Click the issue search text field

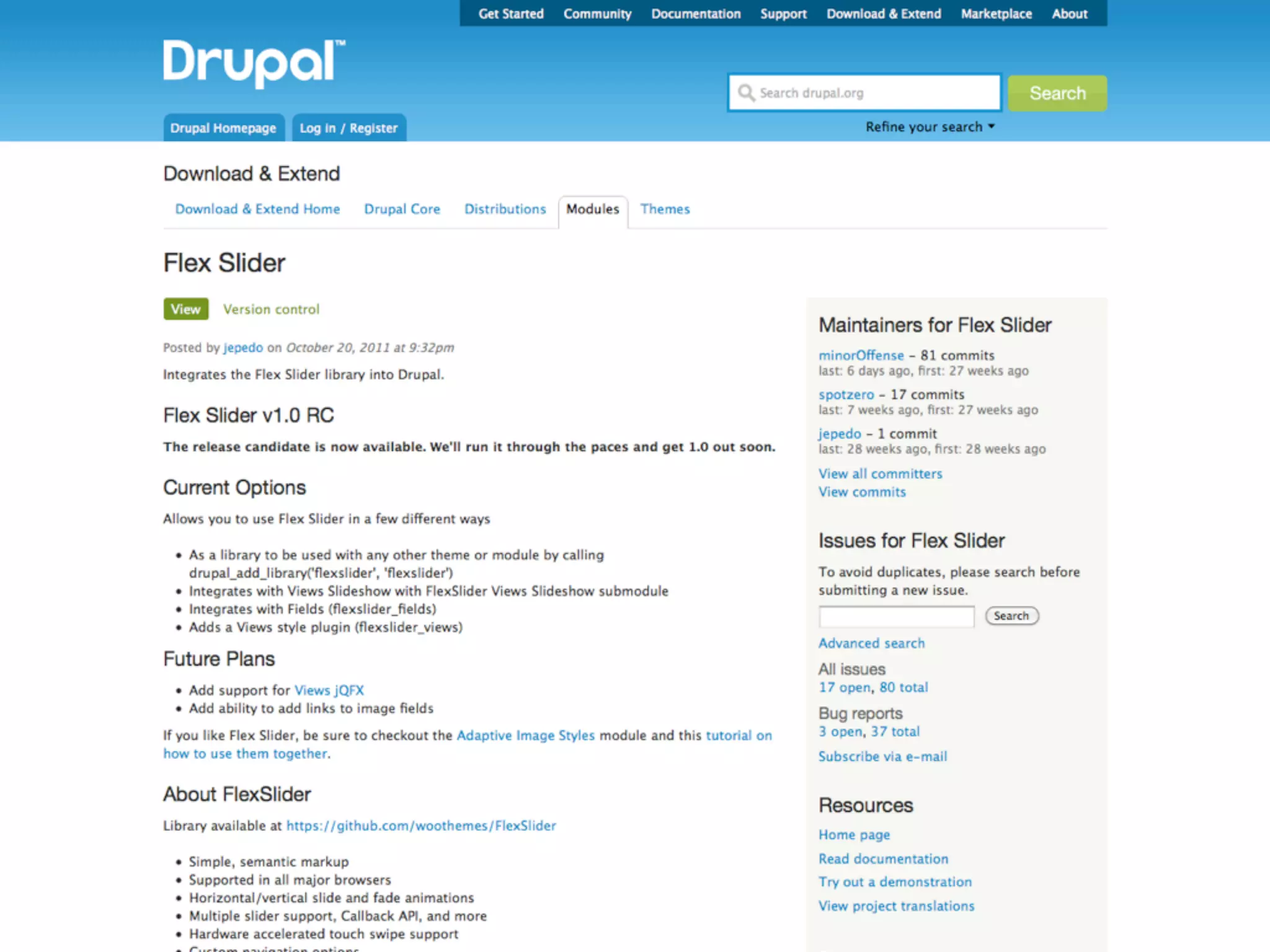tap(896, 617)
